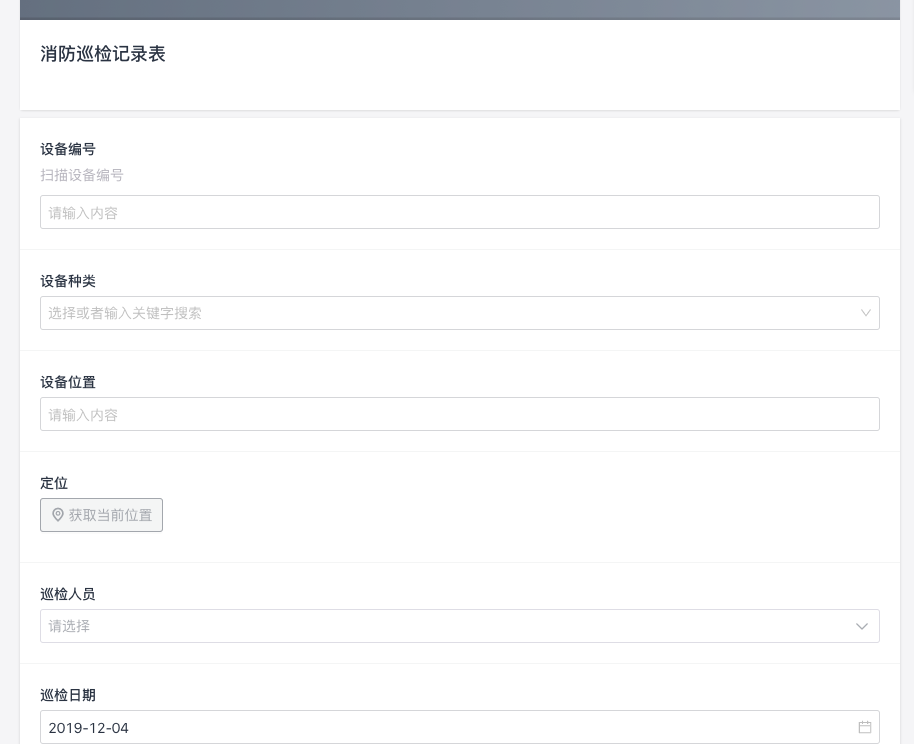Click the 巡检日期 date field 2019-12-04

(459, 727)
